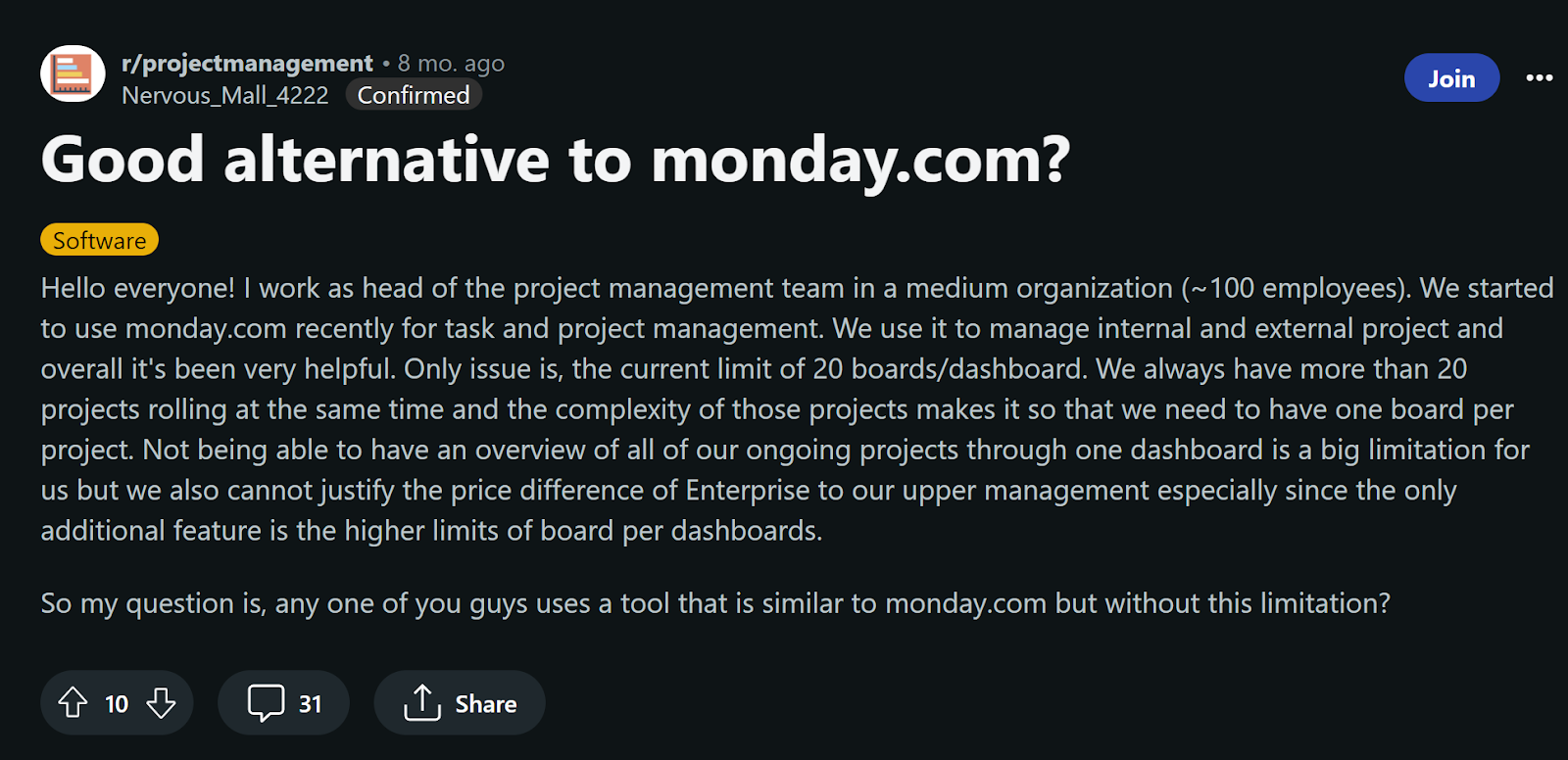Screen dimensions: 1568x760
Task: Click the vote score number 10
Action: [x=117, y=703]
